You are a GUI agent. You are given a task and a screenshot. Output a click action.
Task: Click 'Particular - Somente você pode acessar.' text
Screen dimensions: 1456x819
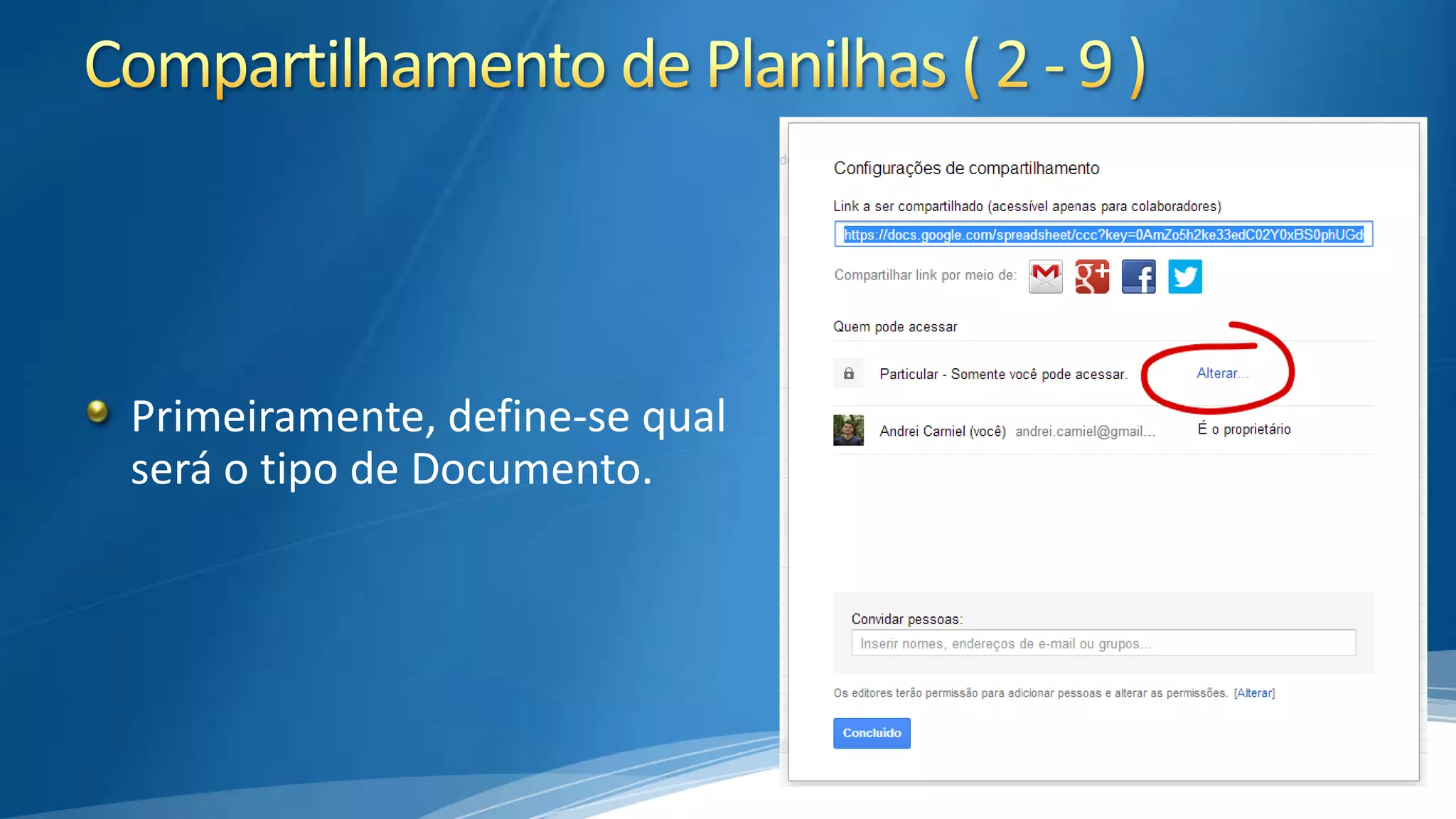click(x=1003, y=374)
